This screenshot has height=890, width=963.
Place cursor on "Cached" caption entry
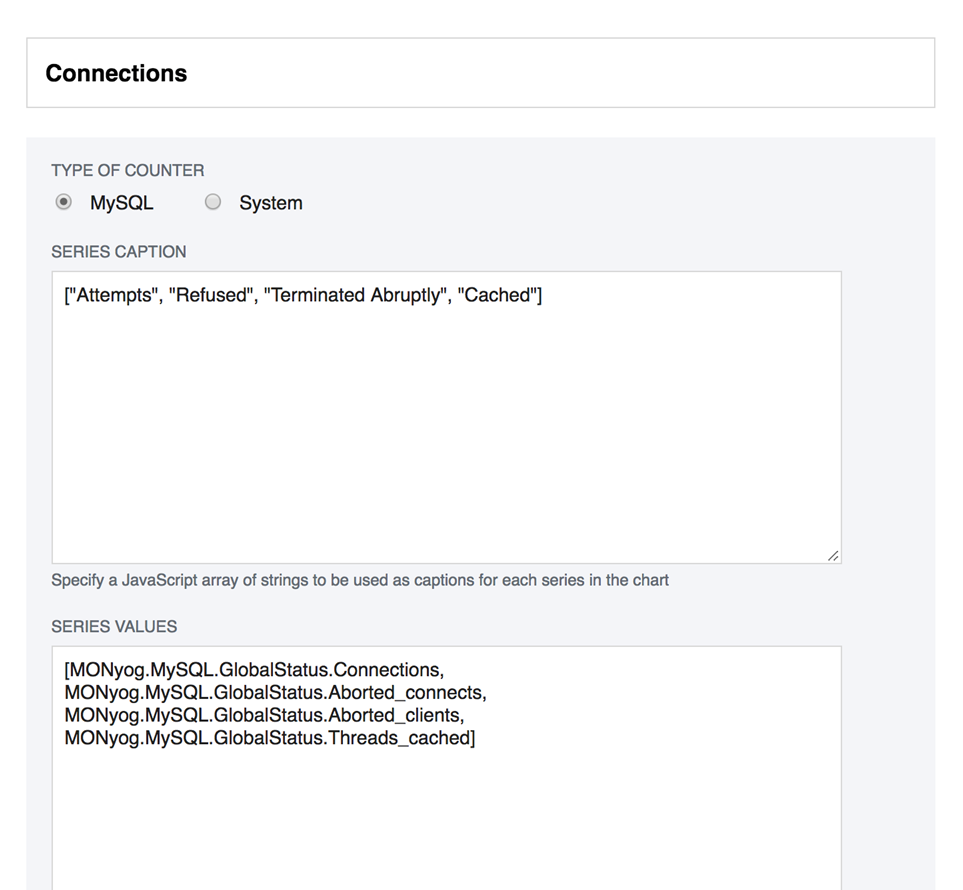496,295
